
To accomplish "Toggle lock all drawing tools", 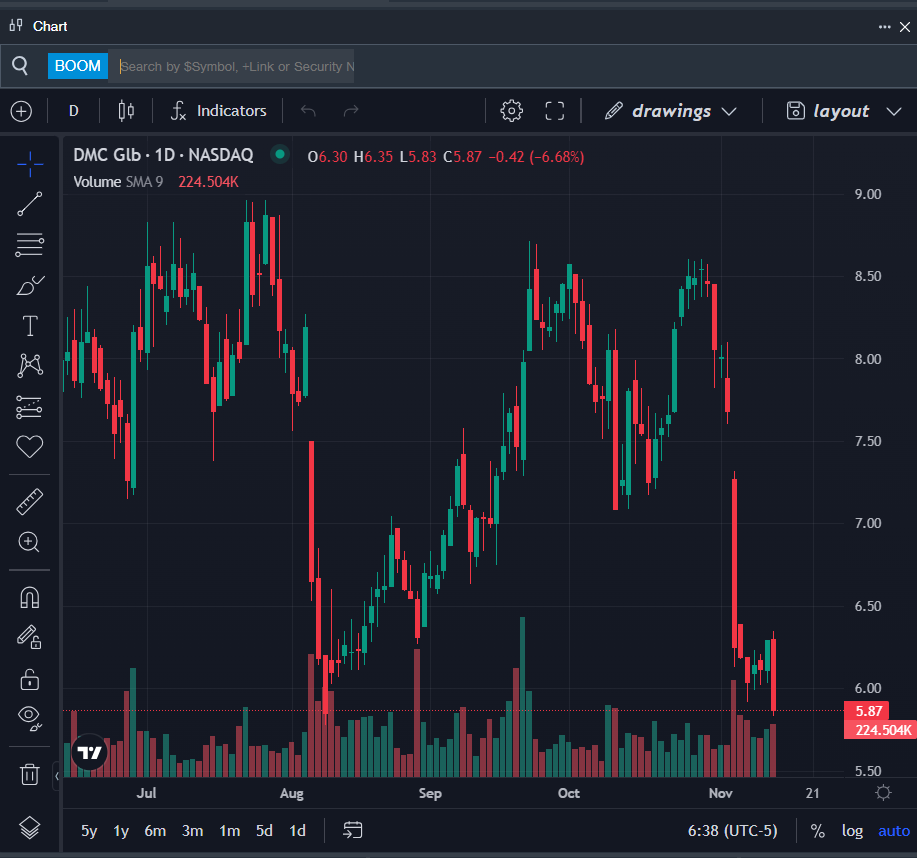I will 30,680.
